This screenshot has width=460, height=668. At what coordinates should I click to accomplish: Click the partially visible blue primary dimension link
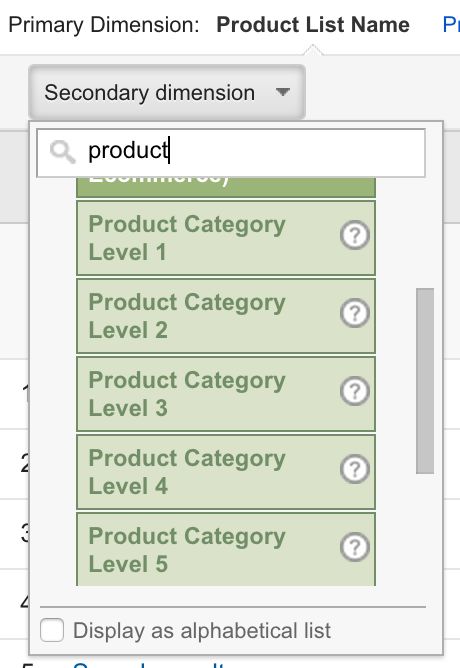451,25
